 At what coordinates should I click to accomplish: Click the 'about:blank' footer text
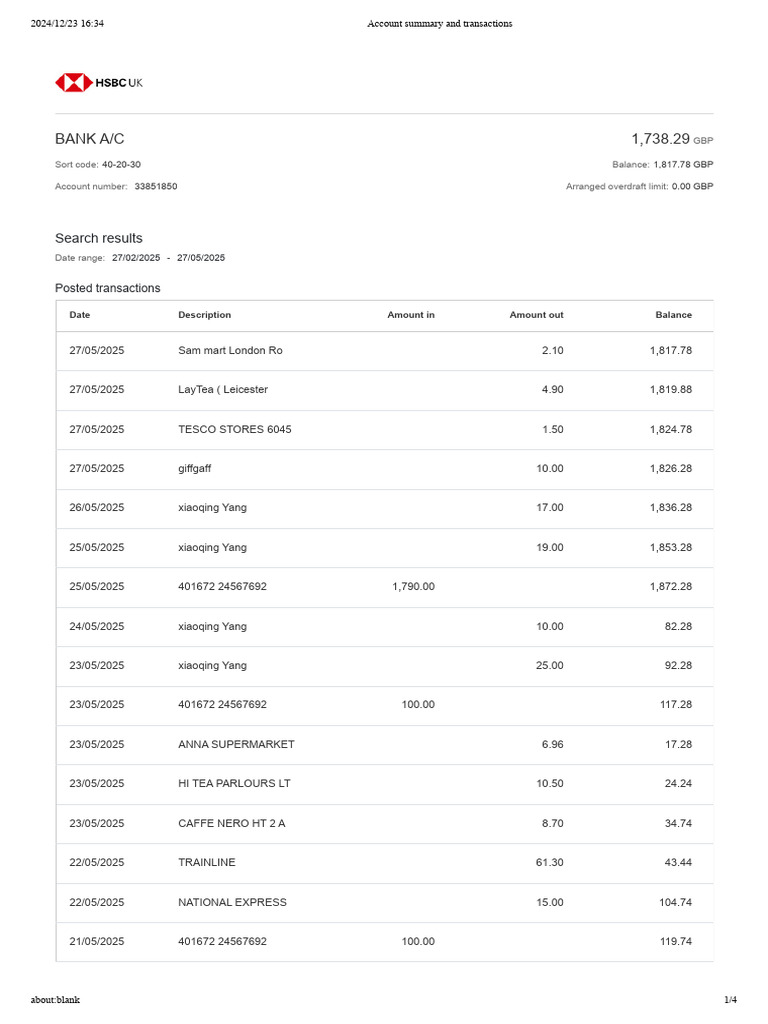(56, 1000)
